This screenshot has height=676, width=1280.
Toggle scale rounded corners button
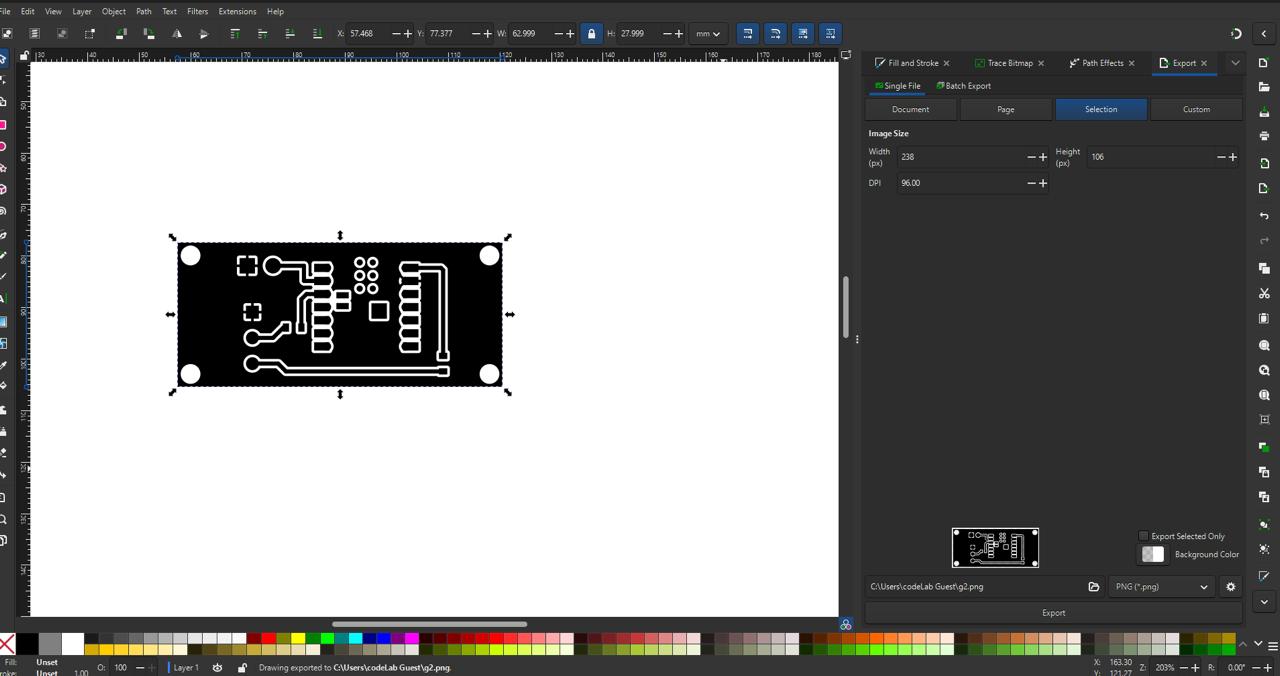775,33
